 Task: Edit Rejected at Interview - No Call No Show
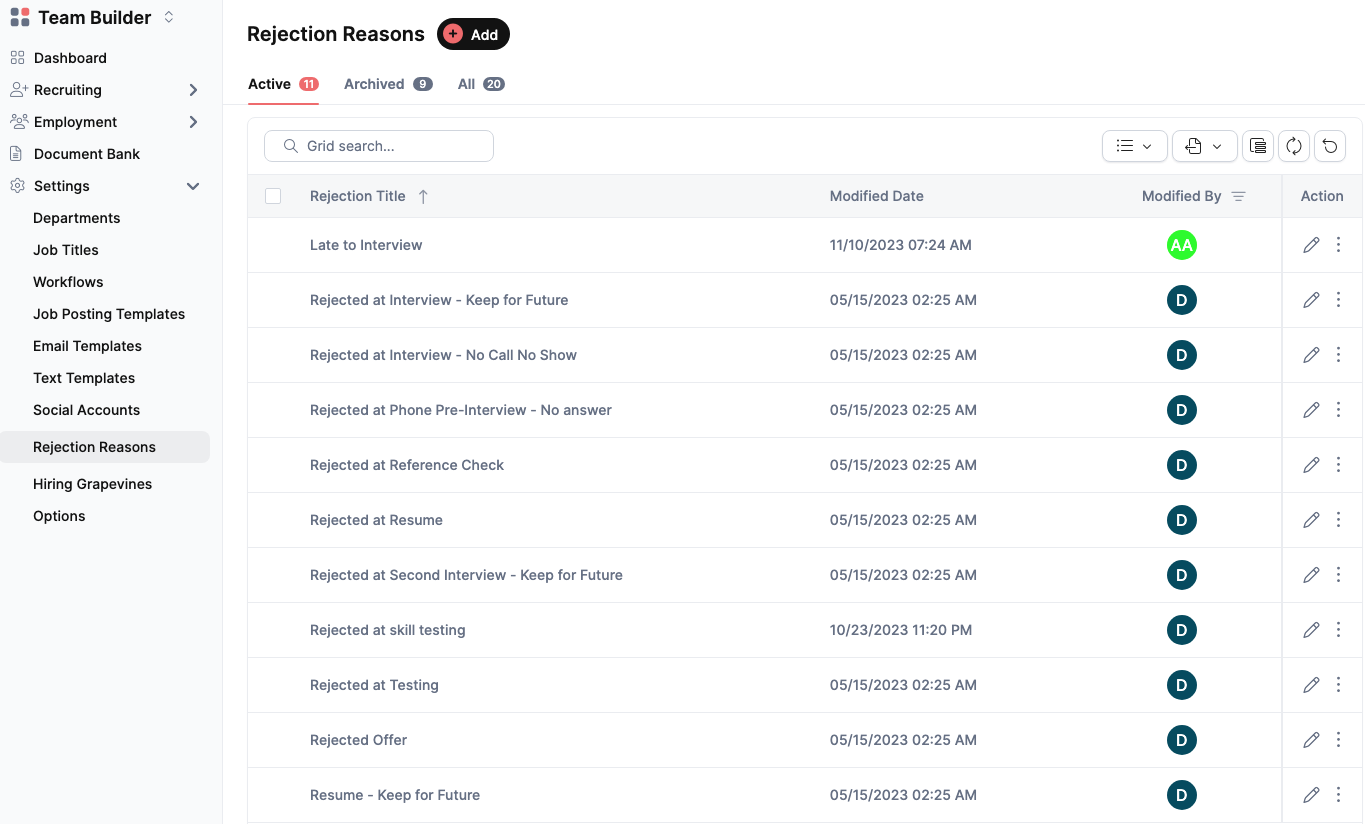[x=1311, y=355]
